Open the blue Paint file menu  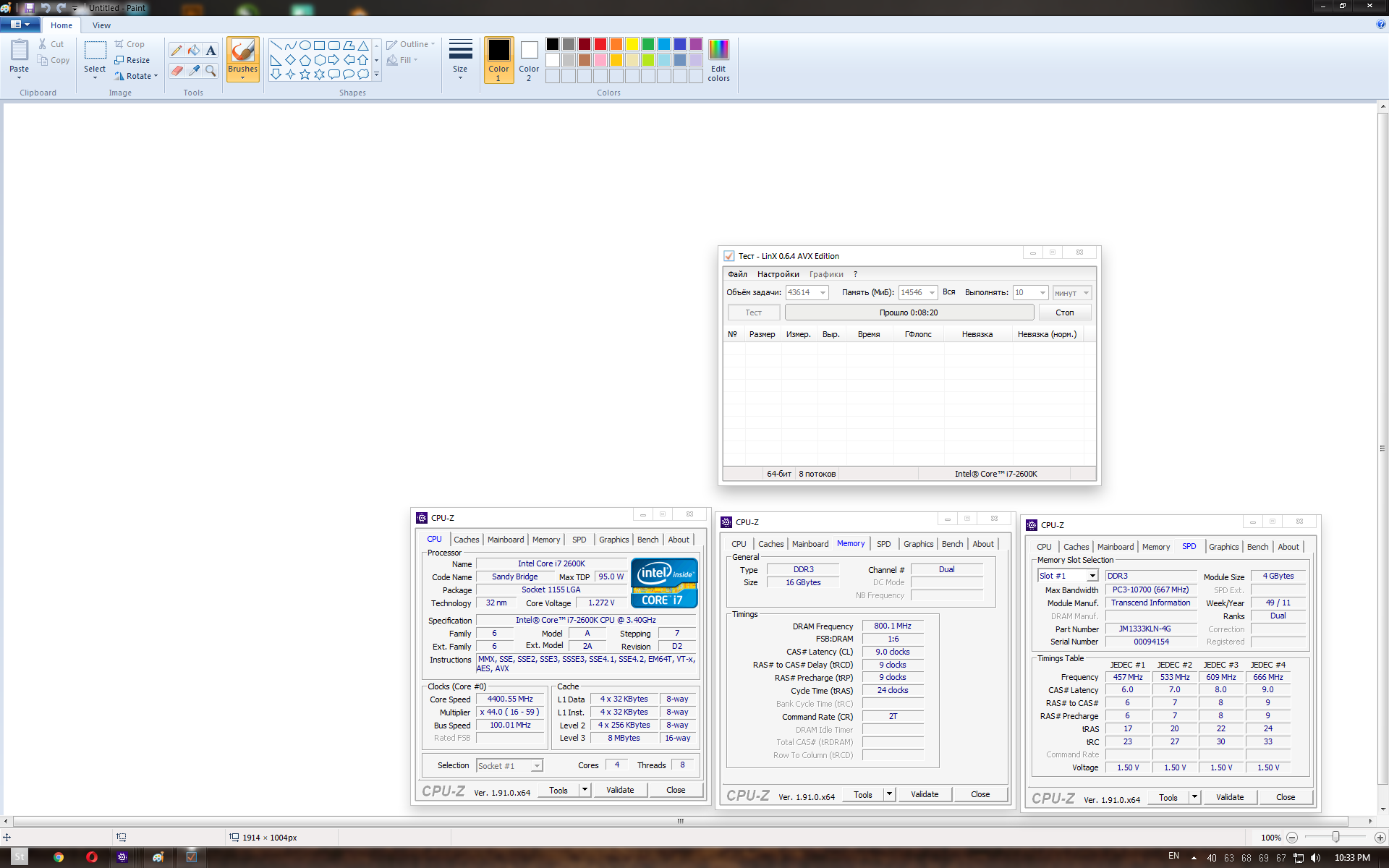point(20,25)
